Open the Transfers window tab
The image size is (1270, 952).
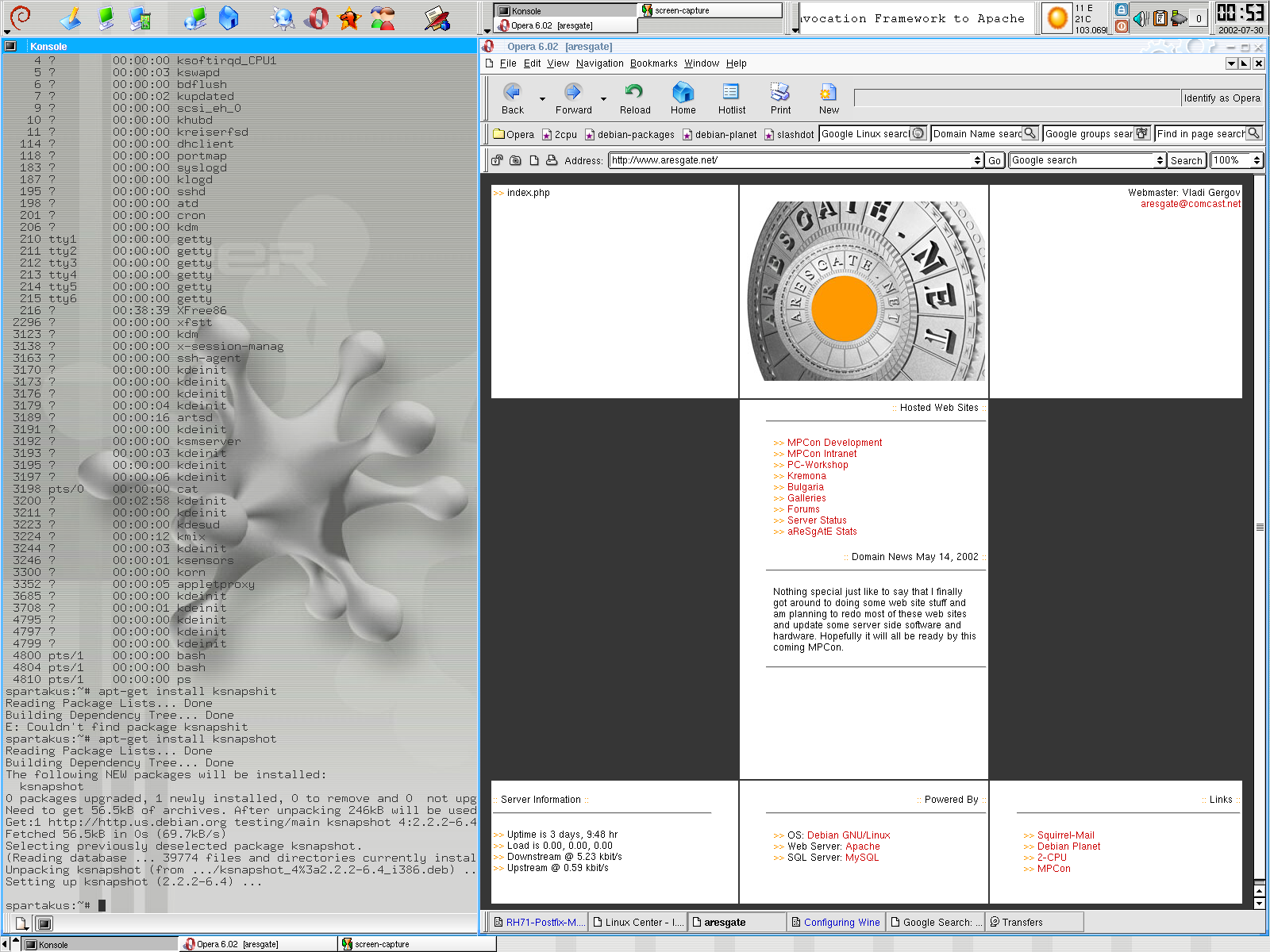tap(1035, 922)
